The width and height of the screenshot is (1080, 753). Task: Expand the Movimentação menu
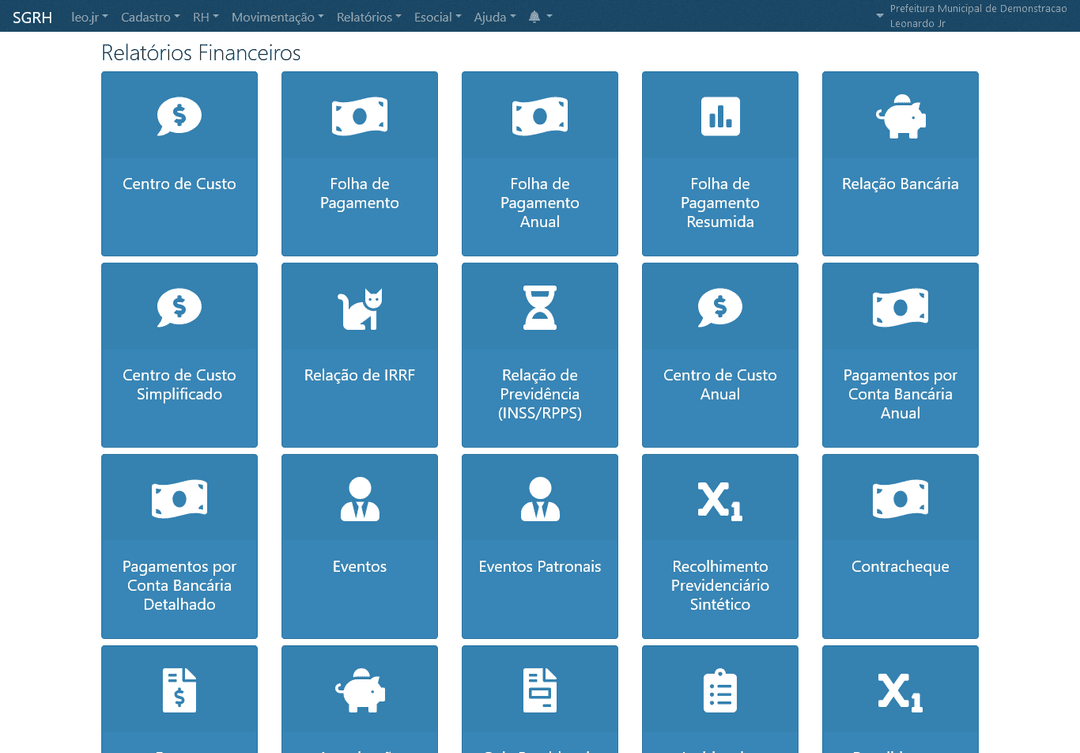pos(278,17)
